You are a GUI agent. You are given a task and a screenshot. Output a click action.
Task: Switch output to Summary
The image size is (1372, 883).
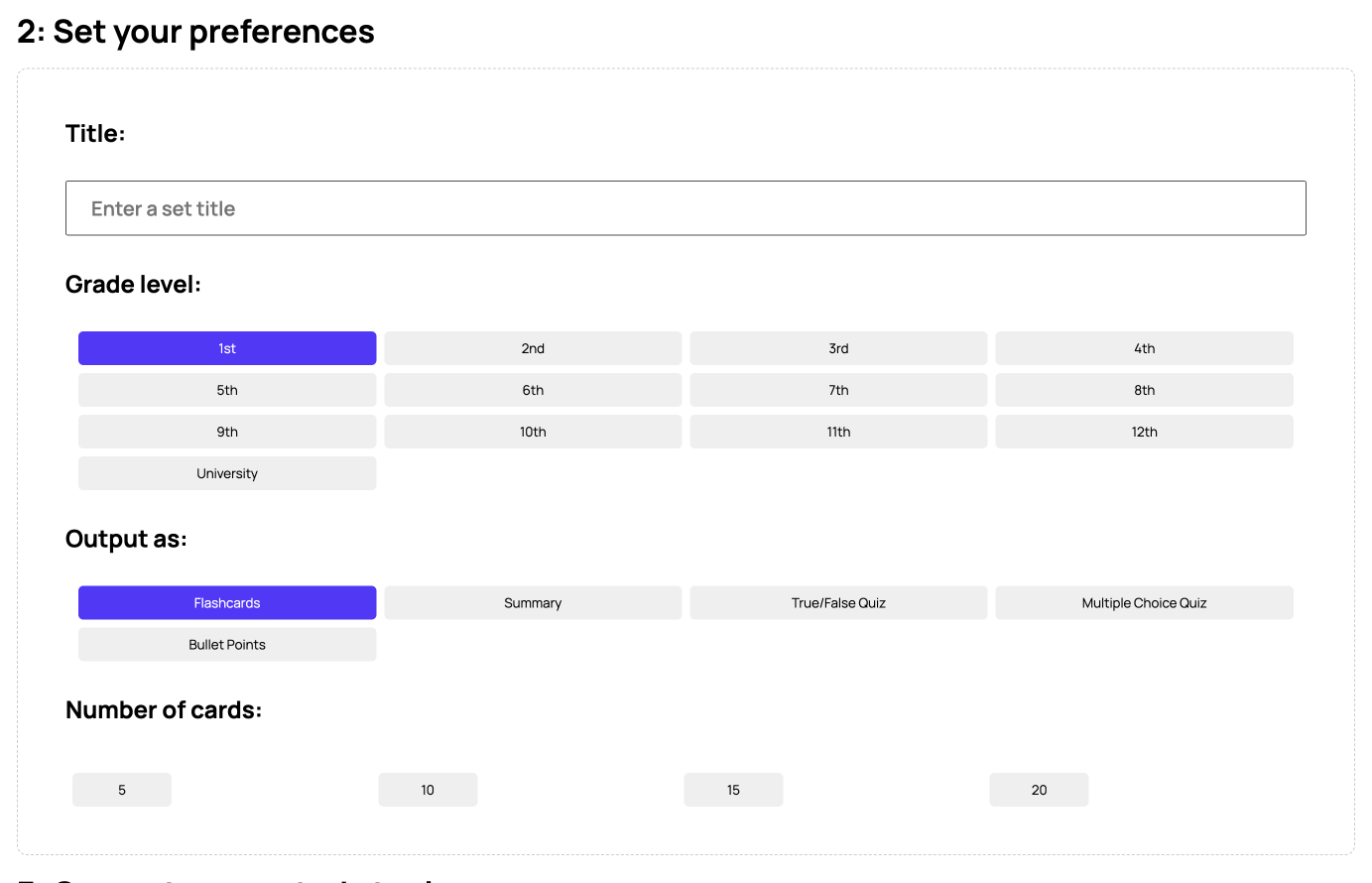(x=533, y=603)
